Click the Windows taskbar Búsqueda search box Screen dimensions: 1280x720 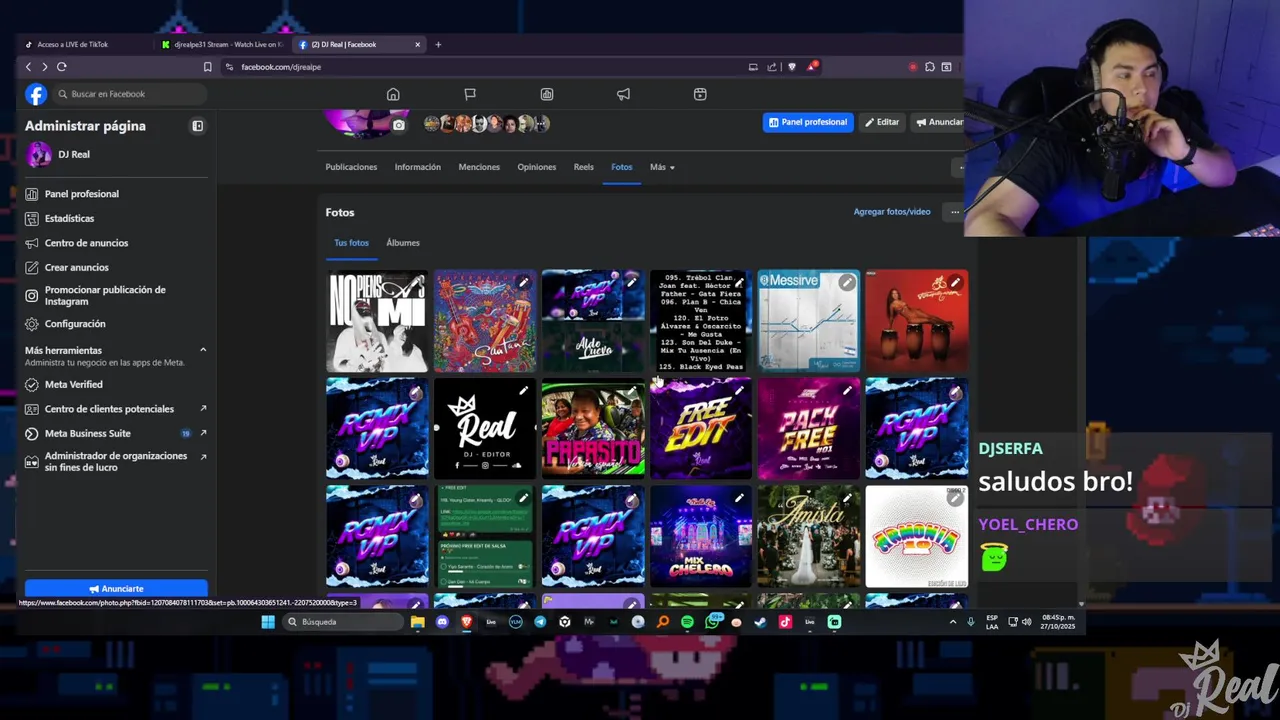(x=343, y=622)
